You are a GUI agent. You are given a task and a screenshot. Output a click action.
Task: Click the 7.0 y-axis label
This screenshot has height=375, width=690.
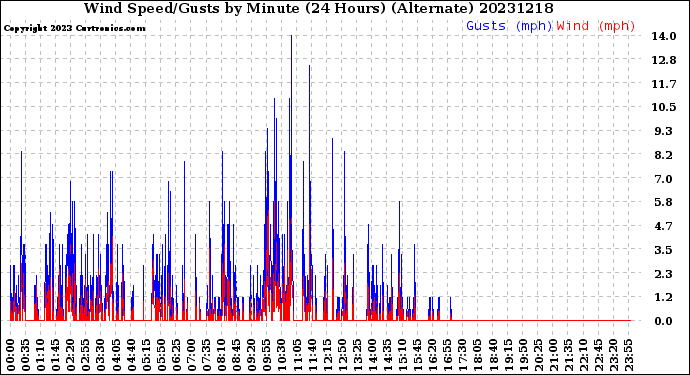[664, 179]
